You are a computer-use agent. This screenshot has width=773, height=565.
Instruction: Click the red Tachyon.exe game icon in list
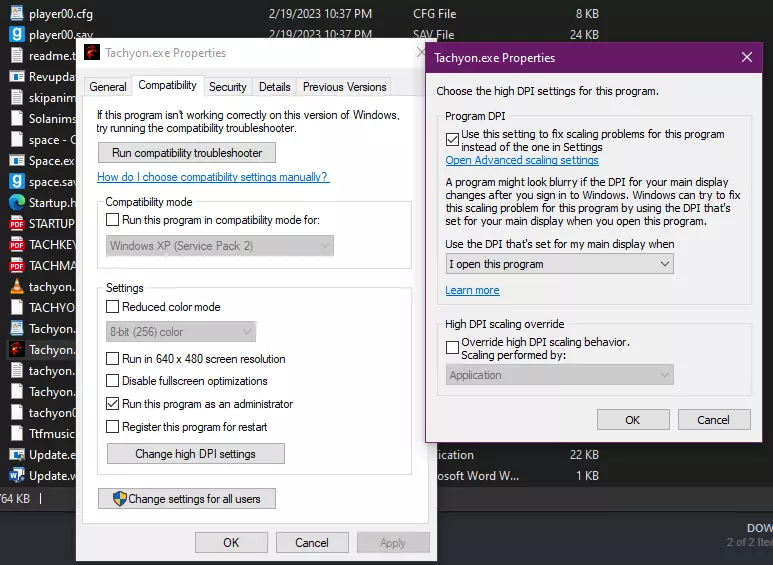17,349
